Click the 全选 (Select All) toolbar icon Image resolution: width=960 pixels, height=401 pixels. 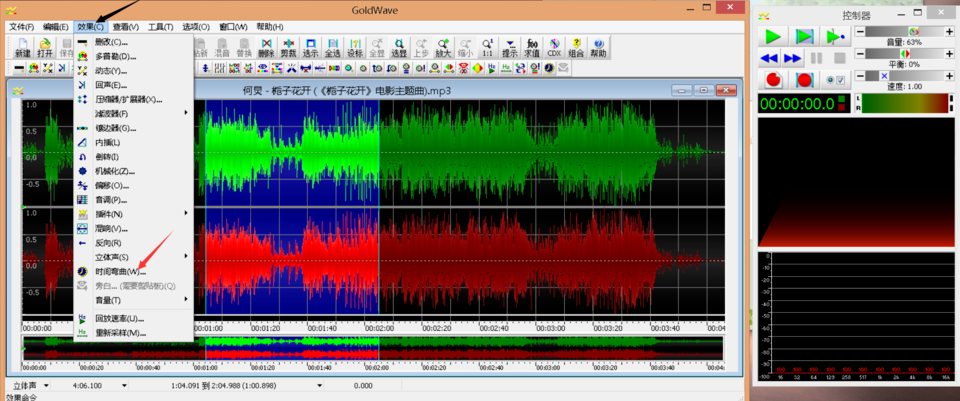click(333, 47)
